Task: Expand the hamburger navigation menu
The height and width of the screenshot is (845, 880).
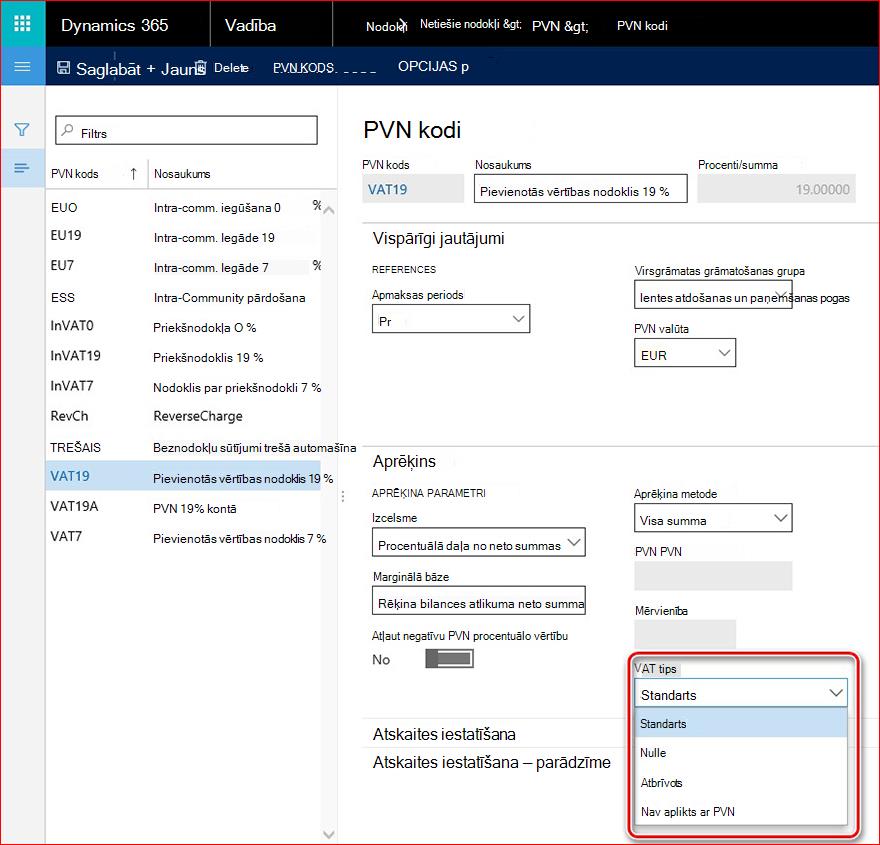Action: pyautogui.click(x=22, y=67)
